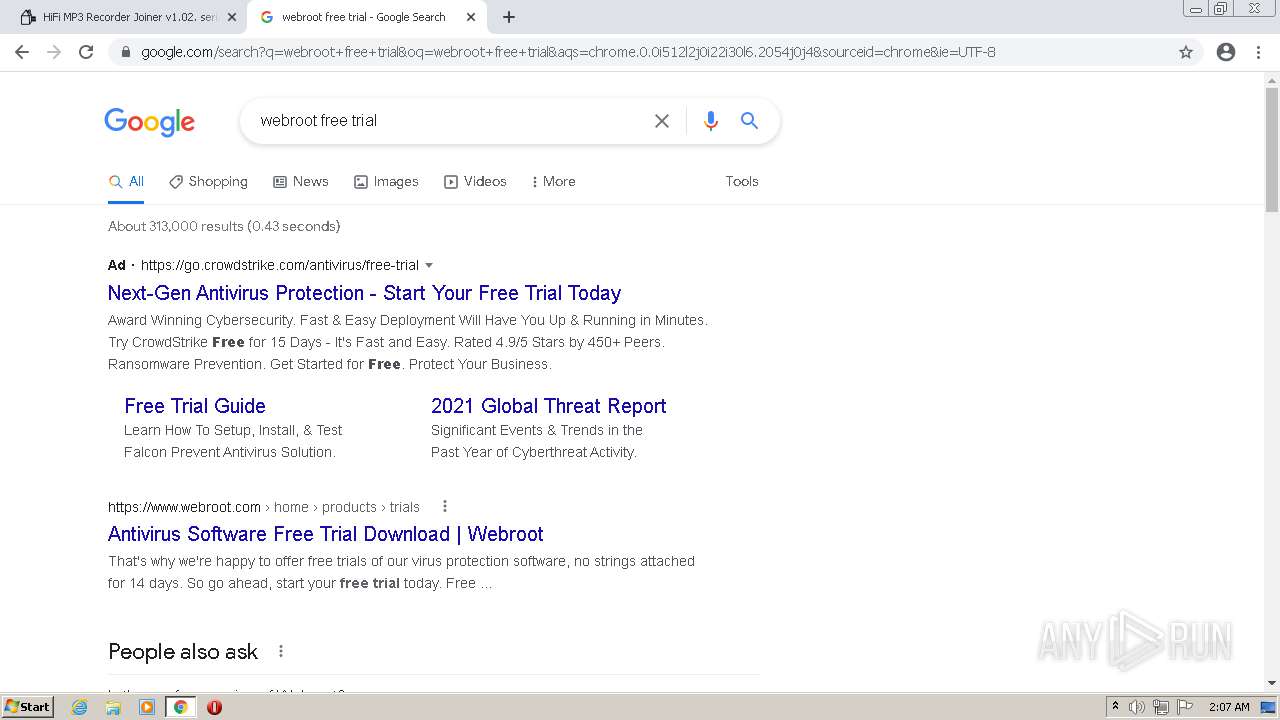The image size is (1280, 720).
Task: Click the Google logo
Action: [x=150, y=122]
